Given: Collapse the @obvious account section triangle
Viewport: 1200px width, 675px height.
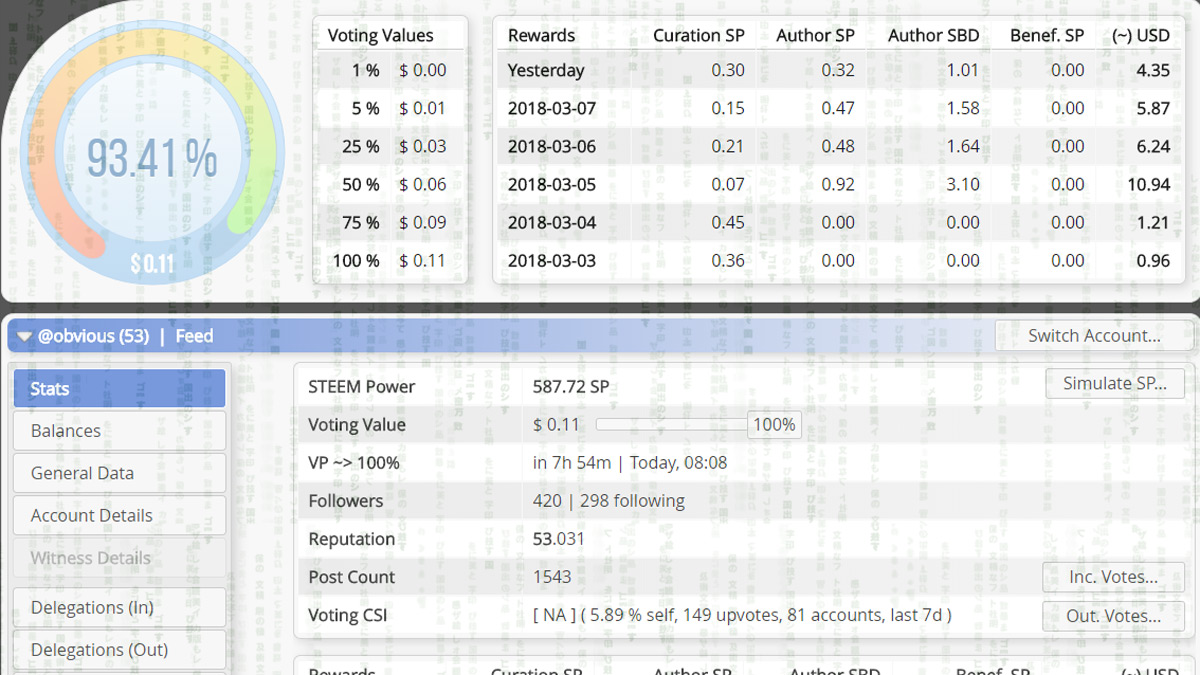Looking at the screenshot, I should pyautogui.click(x=25, y=337).
